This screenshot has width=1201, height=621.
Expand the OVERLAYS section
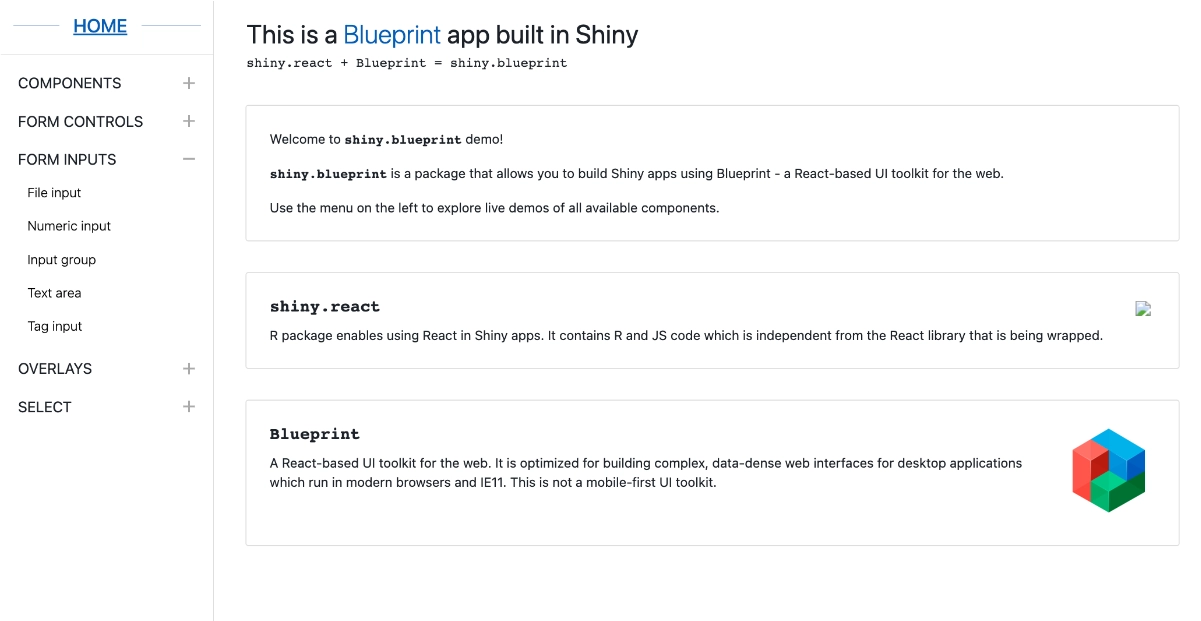[x=188, y=368]
